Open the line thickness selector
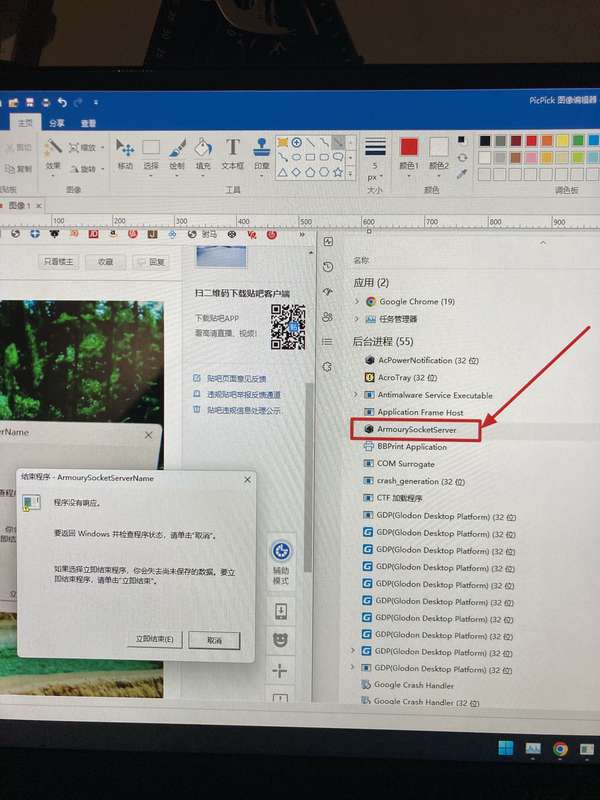 click(375, 147)
